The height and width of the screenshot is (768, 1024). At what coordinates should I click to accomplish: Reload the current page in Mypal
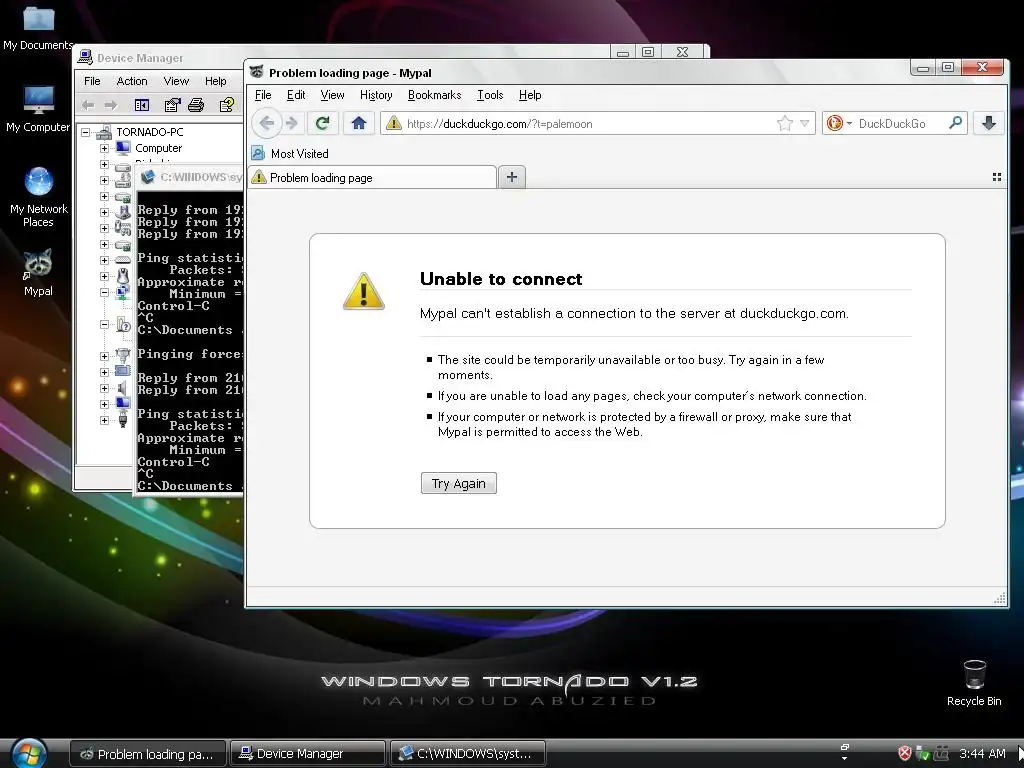[323, 123]
